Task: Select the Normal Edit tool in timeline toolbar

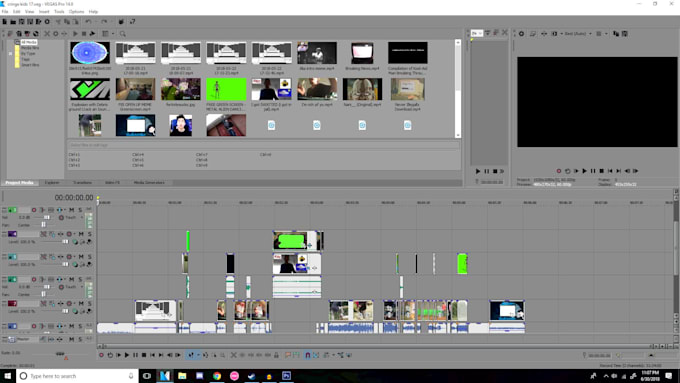Action: point(190,355)
